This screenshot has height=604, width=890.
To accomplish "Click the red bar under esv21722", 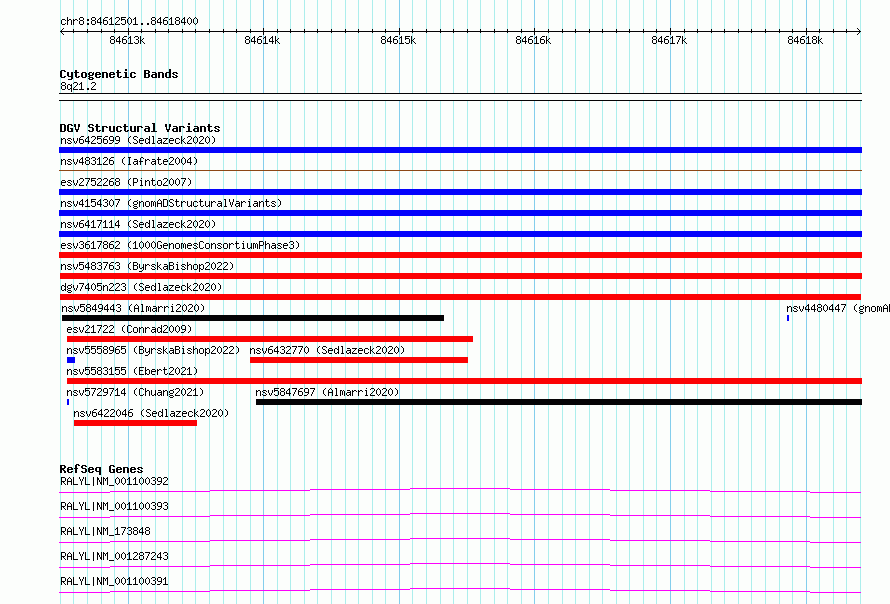I will tap(270, 339).
